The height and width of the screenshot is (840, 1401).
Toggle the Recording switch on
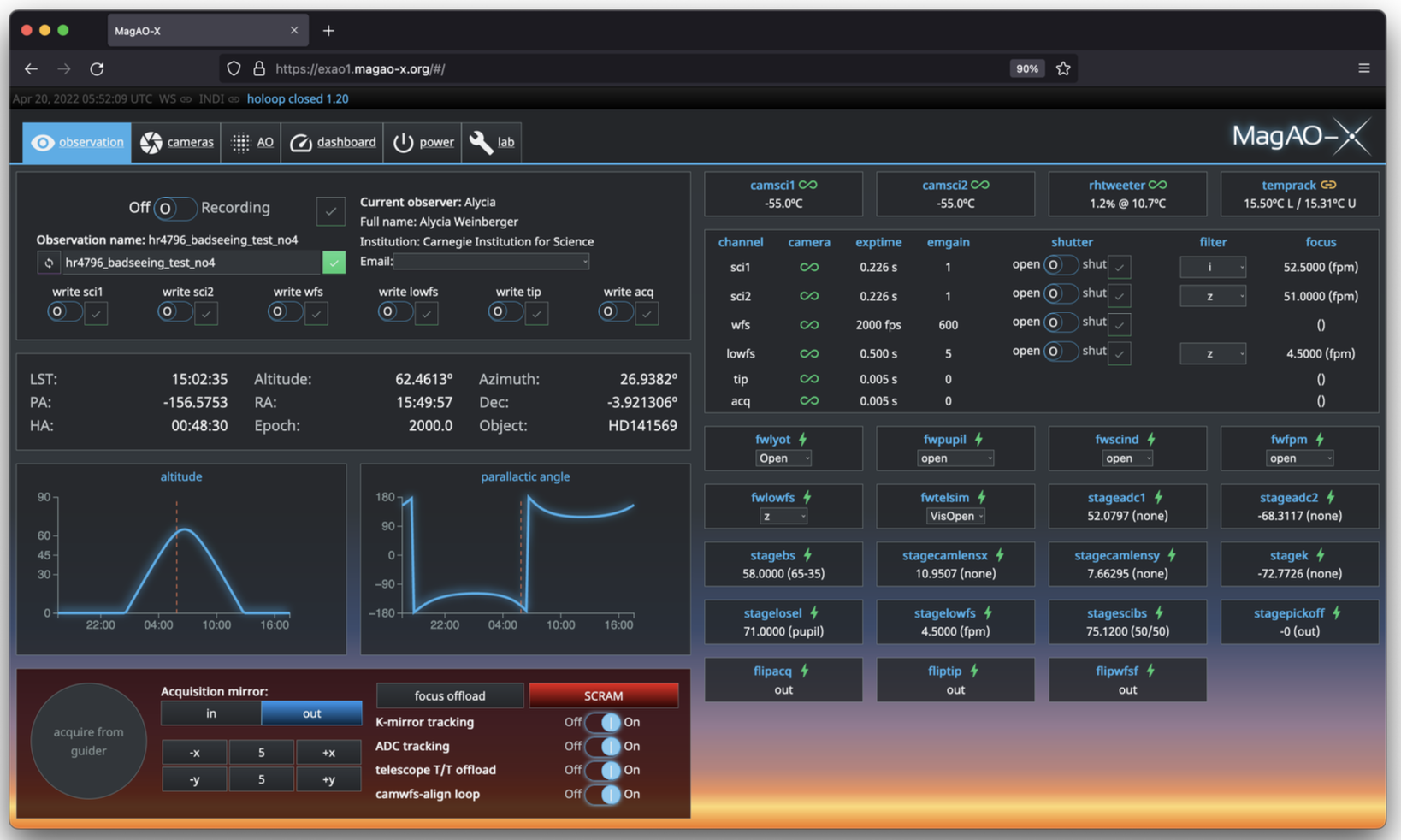coord(174,208)
